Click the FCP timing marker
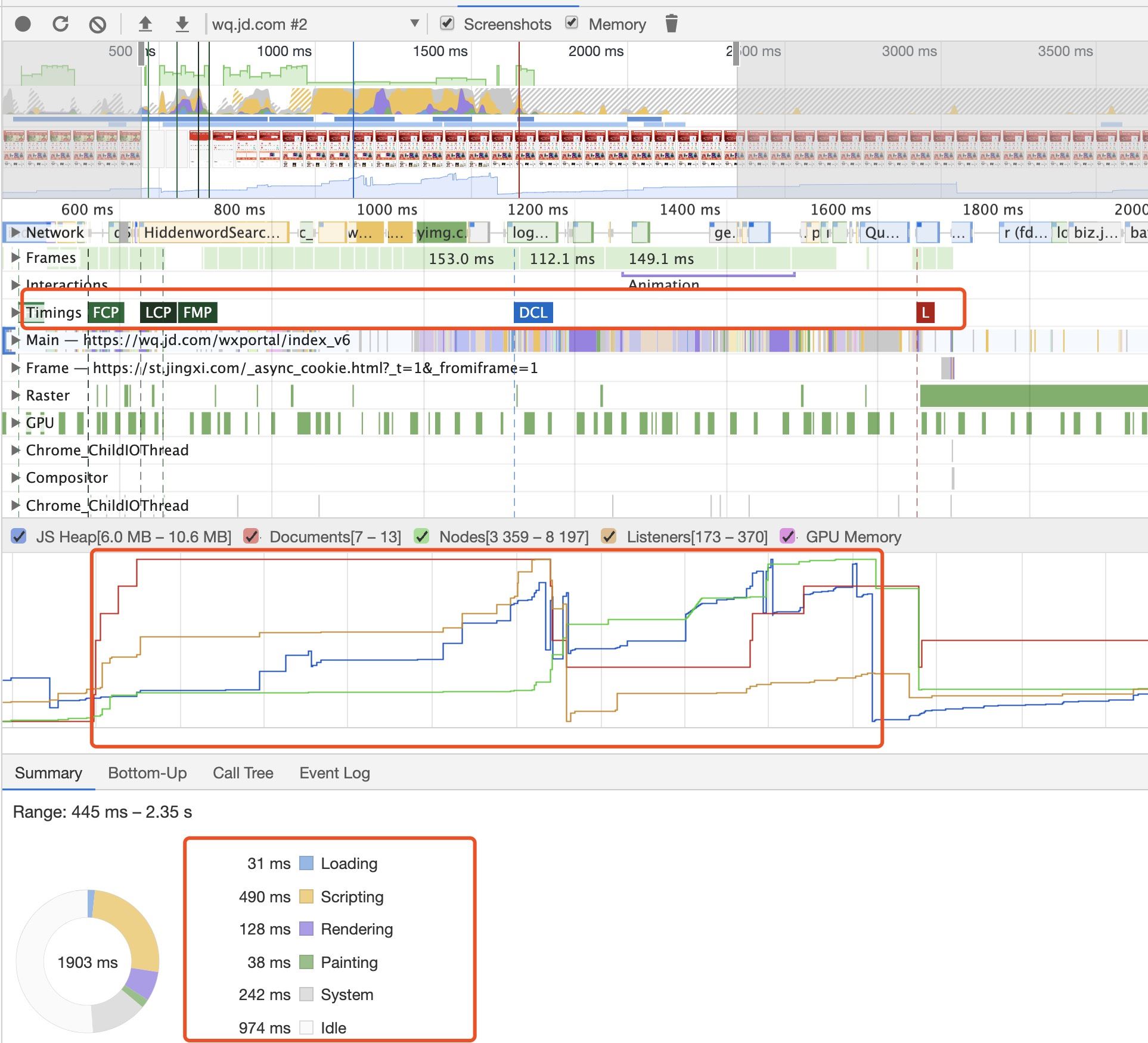This screenshot has height=1043, width=1148. [106, 312]
